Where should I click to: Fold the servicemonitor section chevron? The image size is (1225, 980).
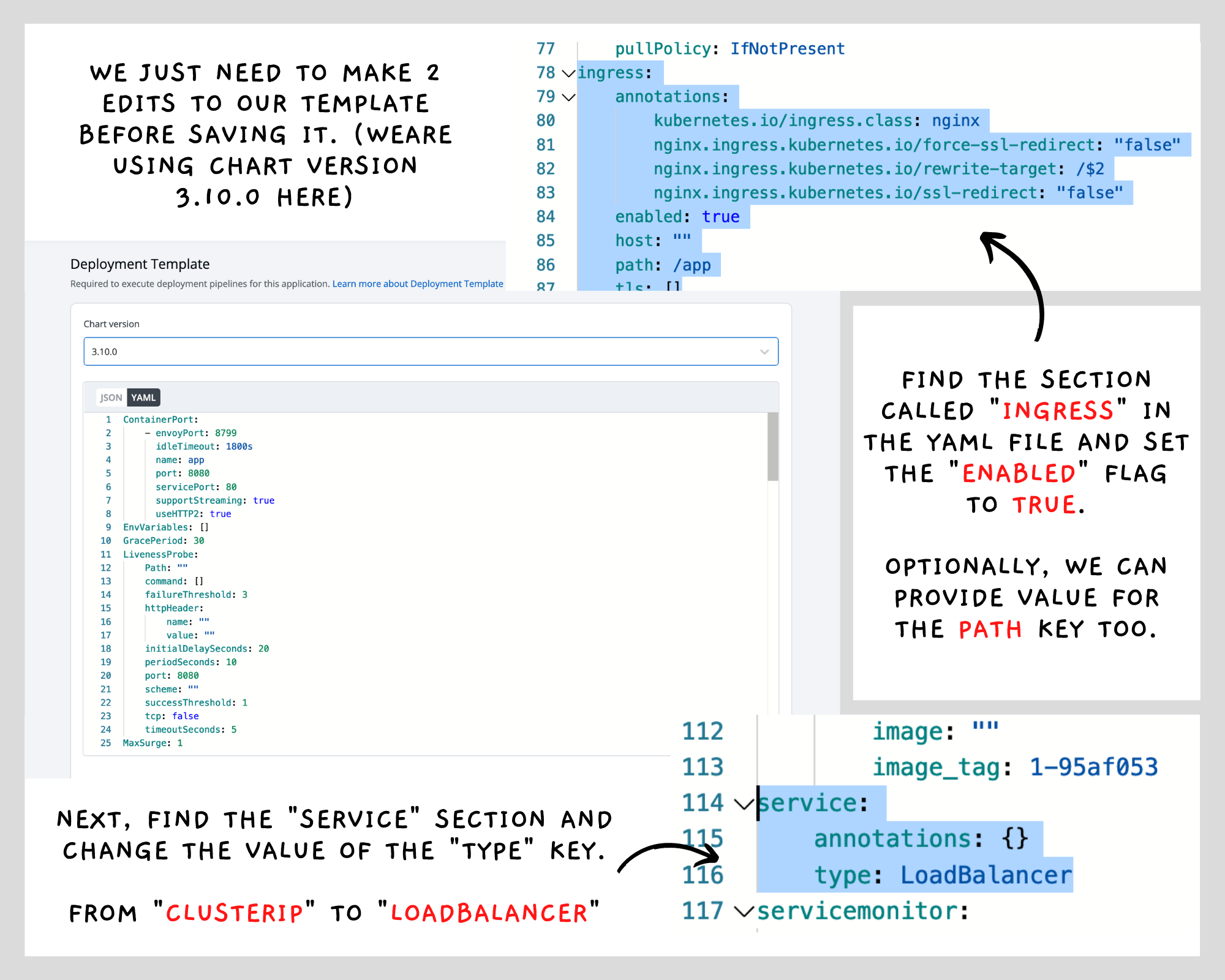pos(744,912)
